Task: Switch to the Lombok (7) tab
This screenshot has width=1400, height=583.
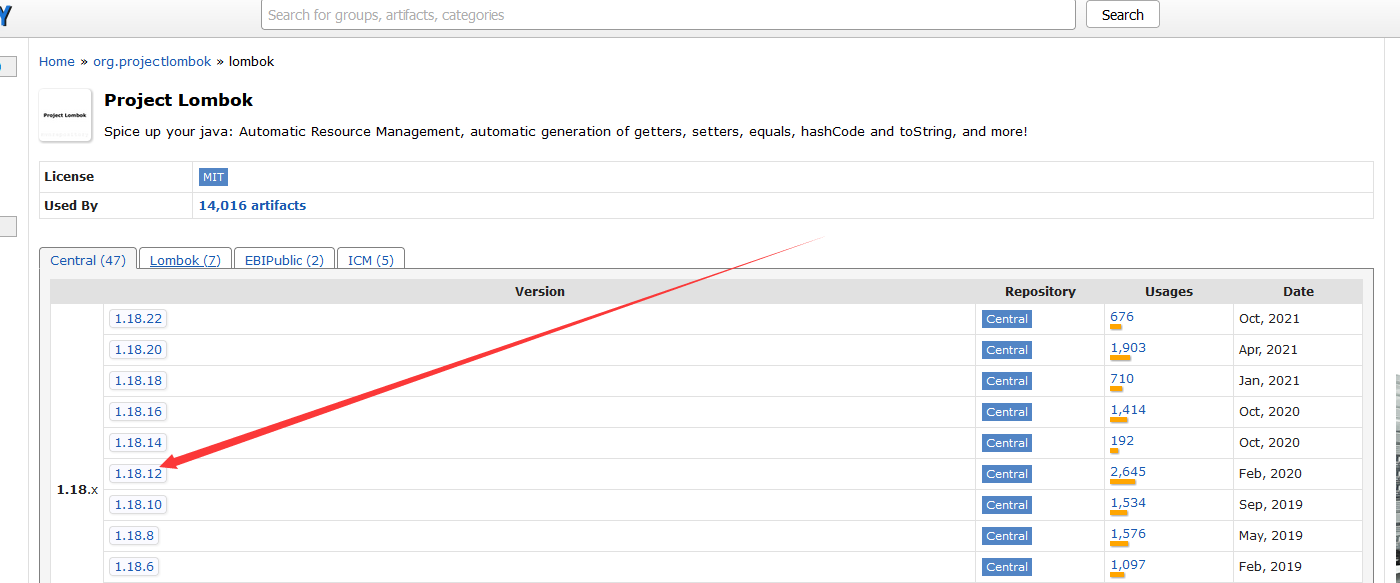Action: (x=185, y=260)
